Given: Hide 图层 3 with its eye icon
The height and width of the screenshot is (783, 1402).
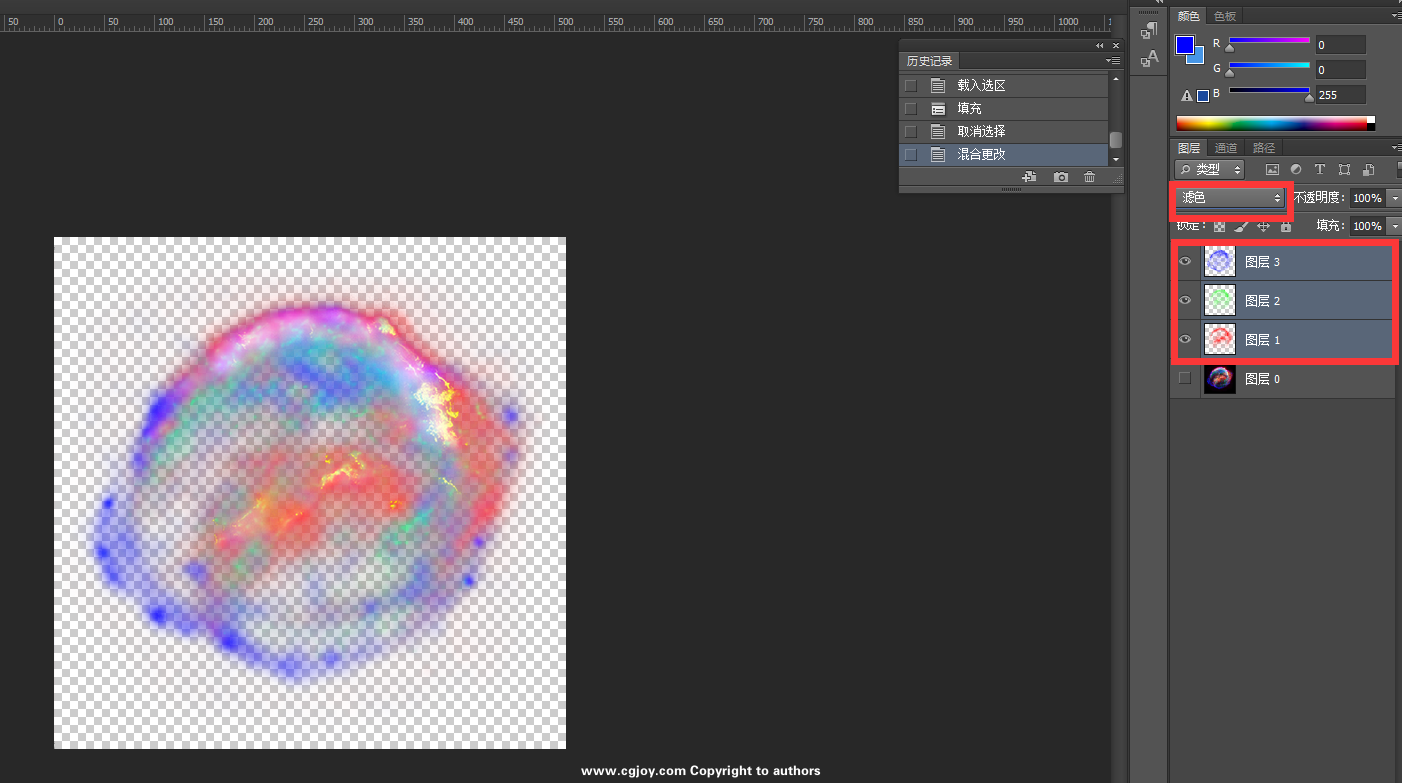Looking at the screenshot, I should [1186, 262].
